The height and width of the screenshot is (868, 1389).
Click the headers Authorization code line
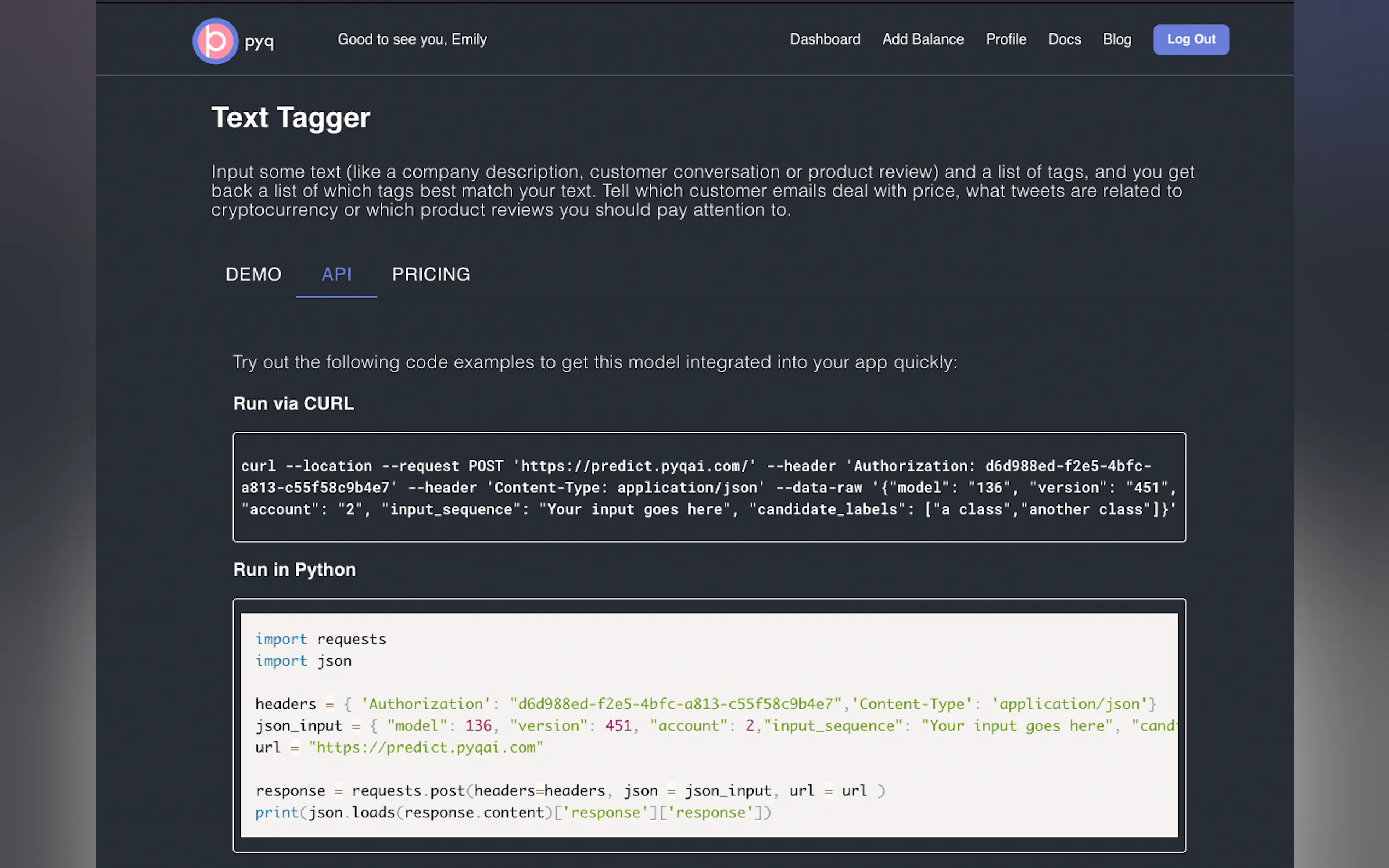(x=705, y=704)
